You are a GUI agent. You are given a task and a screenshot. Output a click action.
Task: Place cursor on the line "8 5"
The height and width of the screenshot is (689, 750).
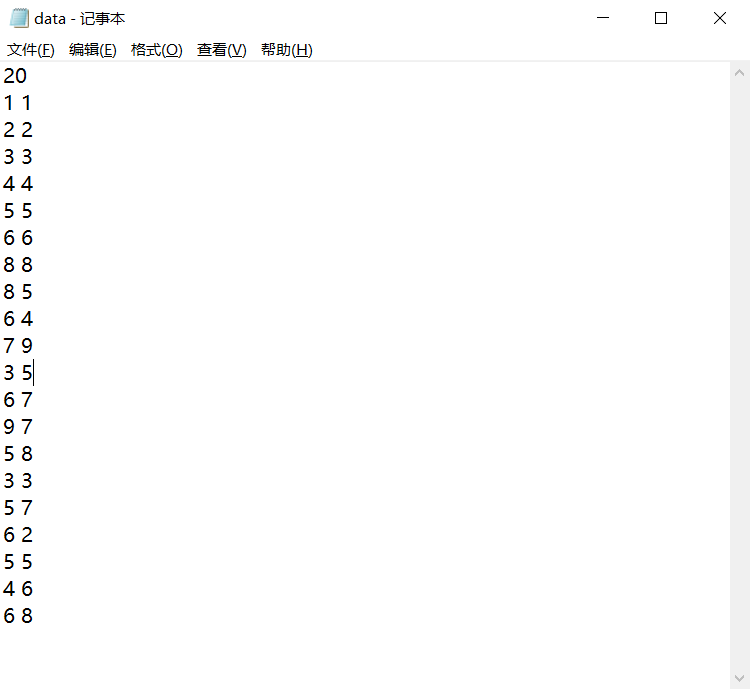click(x=18, y=292)
